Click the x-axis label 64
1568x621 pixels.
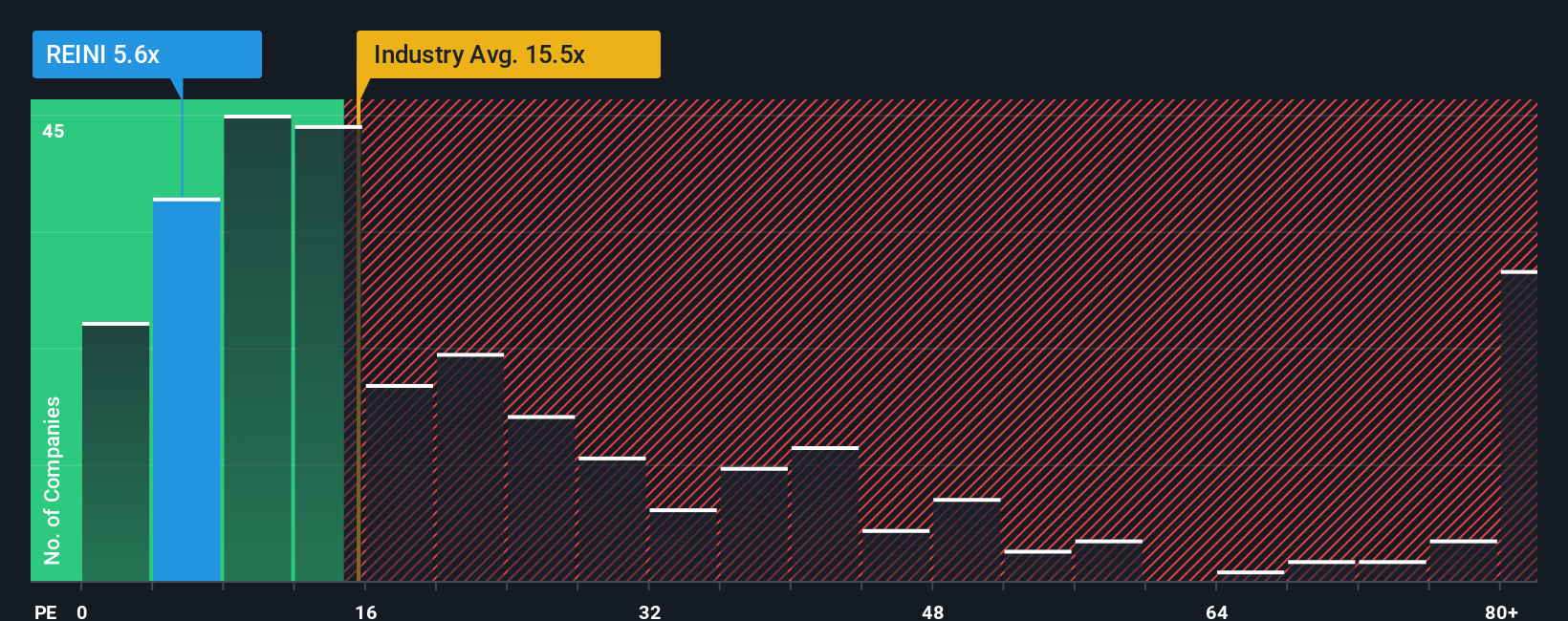(1217, 611)
